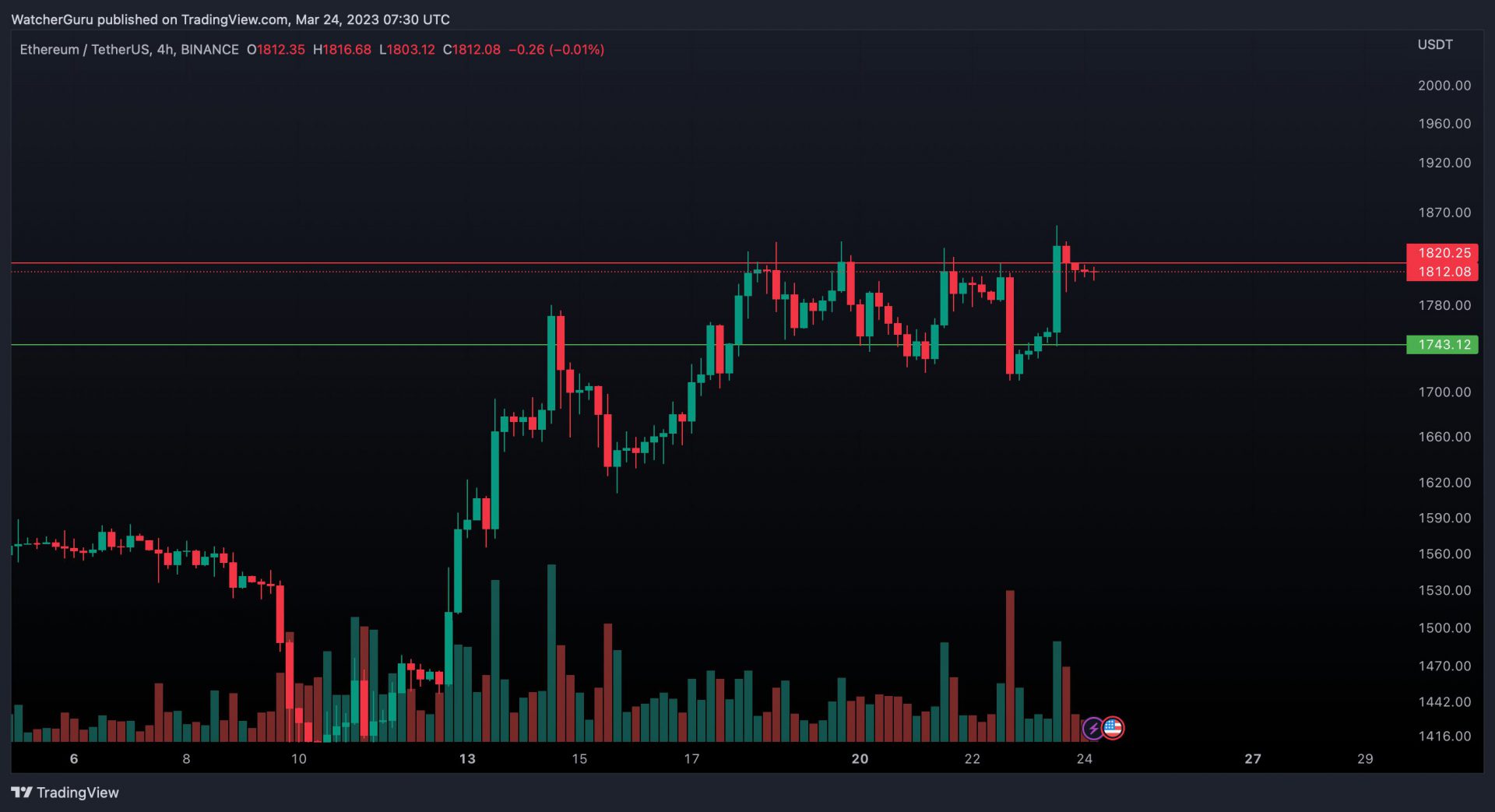Screen dimensions: 1495x812
Task: Click the 1500.00 price axis label
Action: click(x=1444, y=628)
